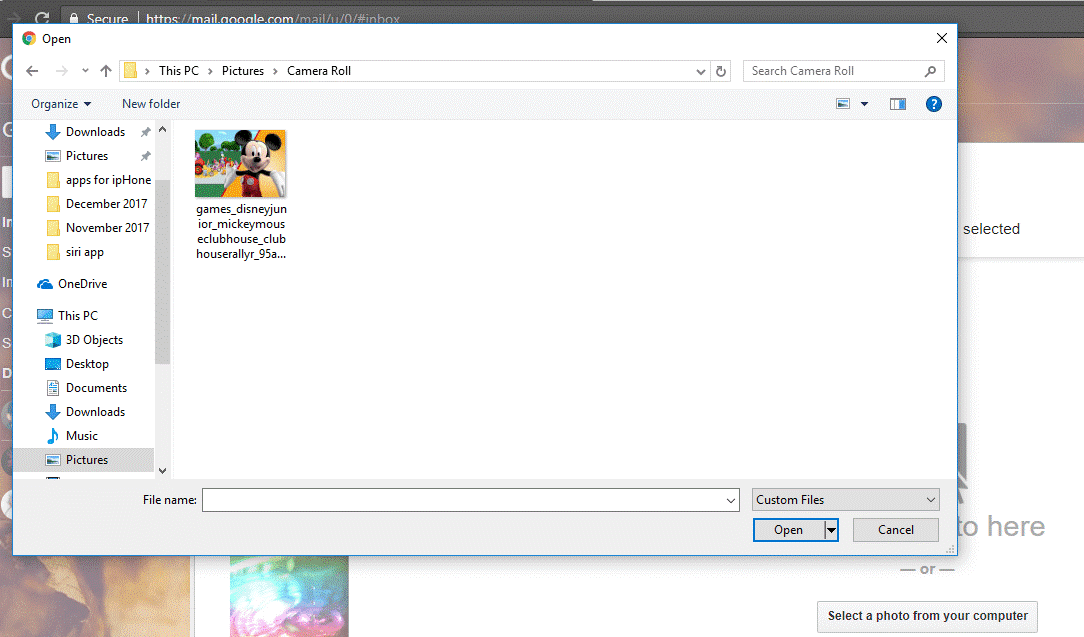Open the Custom Files type dropdown

coord(845,499)
